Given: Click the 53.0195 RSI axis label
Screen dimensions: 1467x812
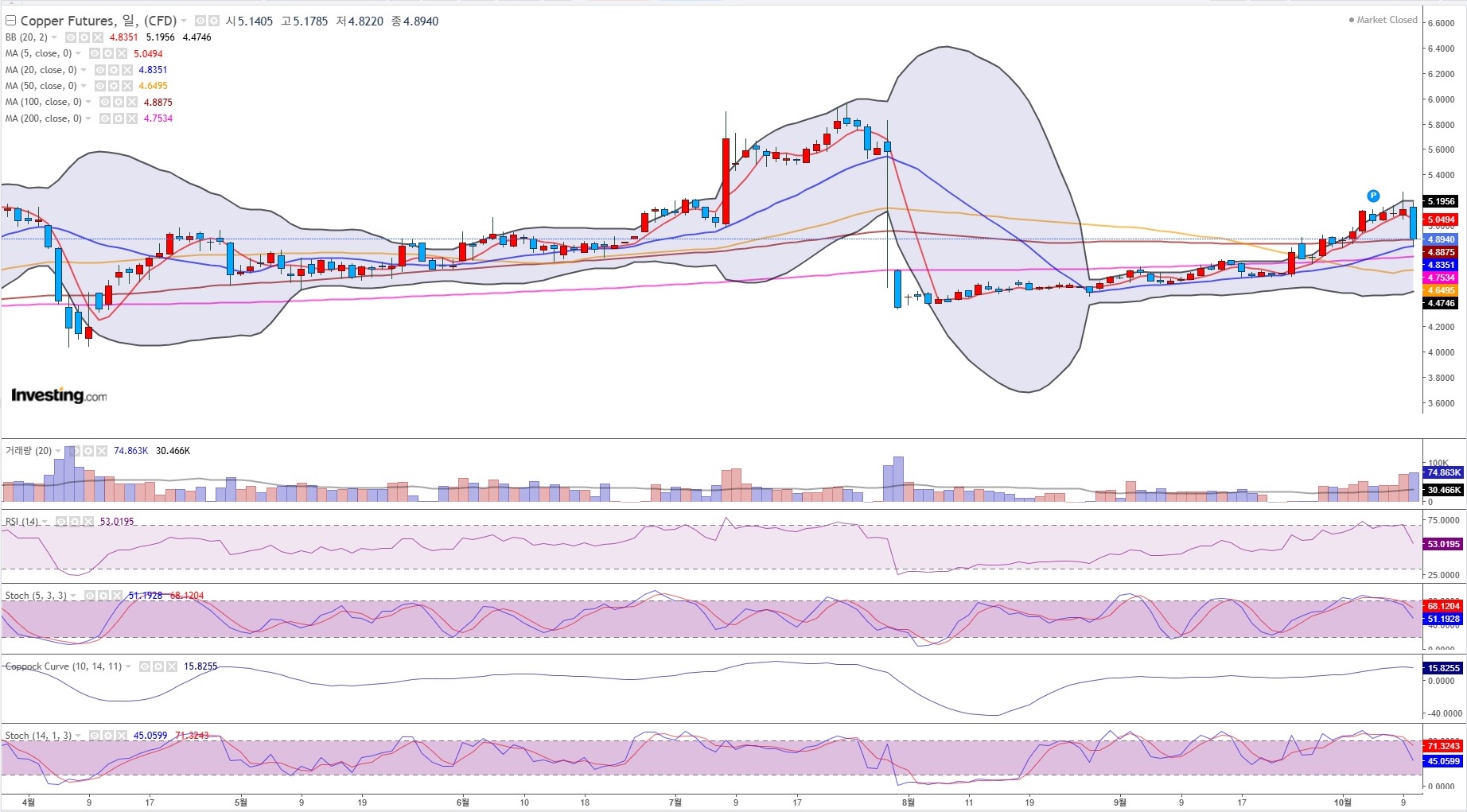Looking at the screenshot, I should click(1443, 544).
